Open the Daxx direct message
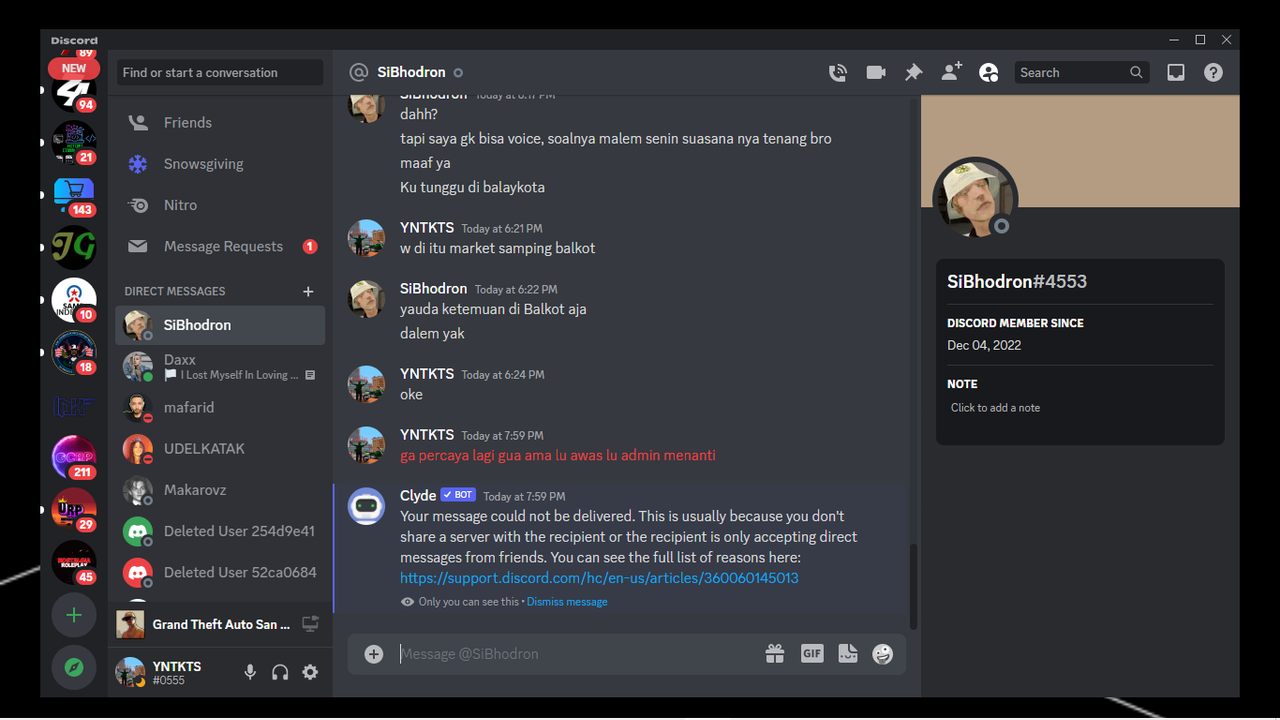1280x720 pixels. tap(220, 366)
